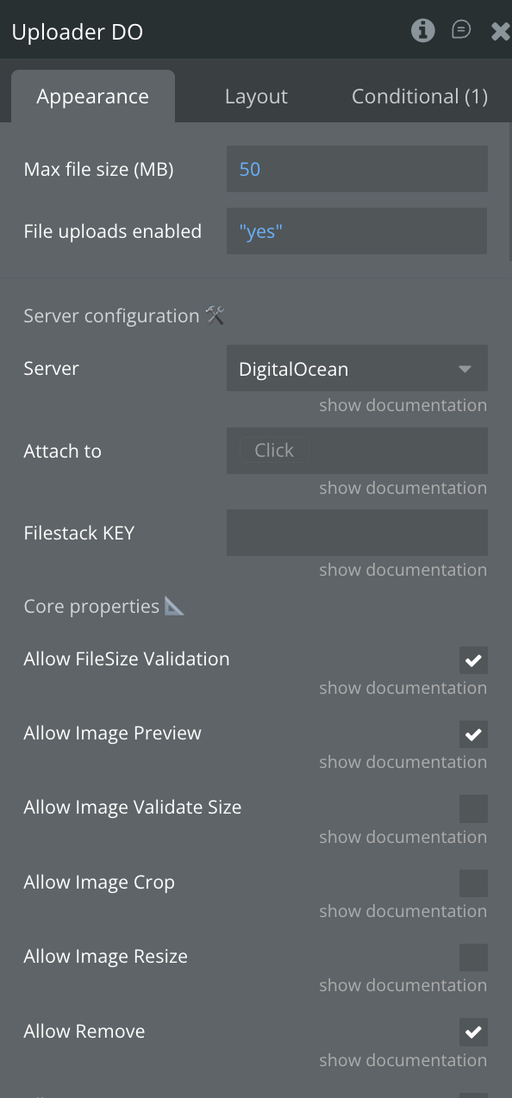Disable the Allow Image Preview checkbox
The height and width of the screenshot is (1098, 512).
point(473,735)
